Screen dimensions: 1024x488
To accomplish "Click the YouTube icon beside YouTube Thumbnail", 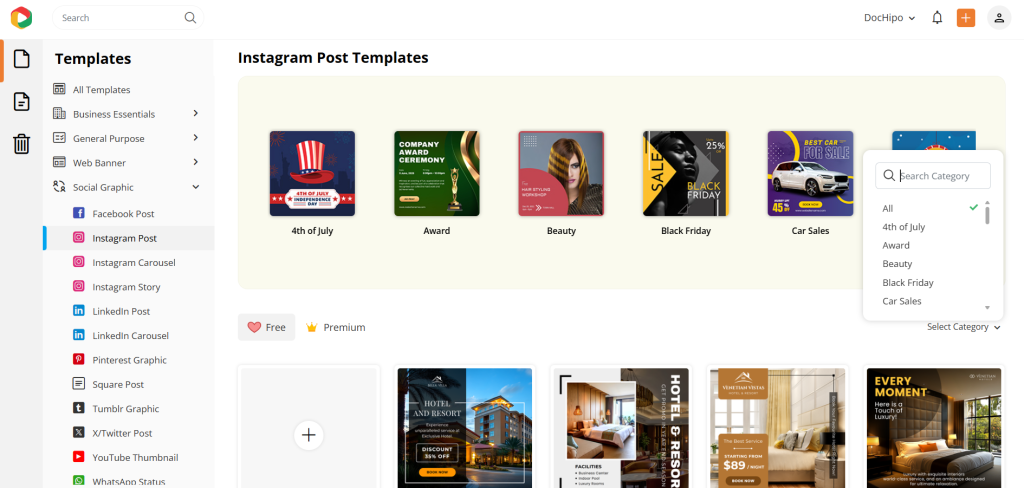I will click(x=78, y=457).
